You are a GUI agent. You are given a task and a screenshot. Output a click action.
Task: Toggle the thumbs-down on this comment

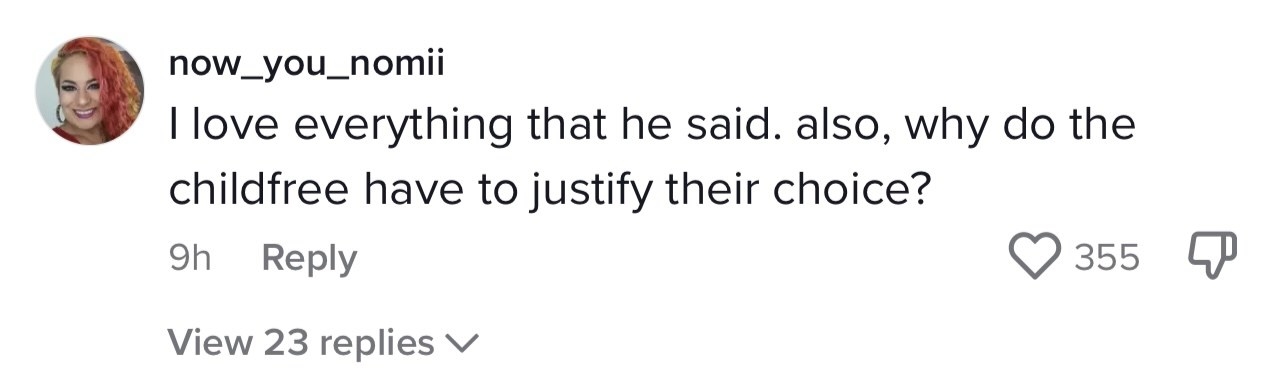point(1211,257)
